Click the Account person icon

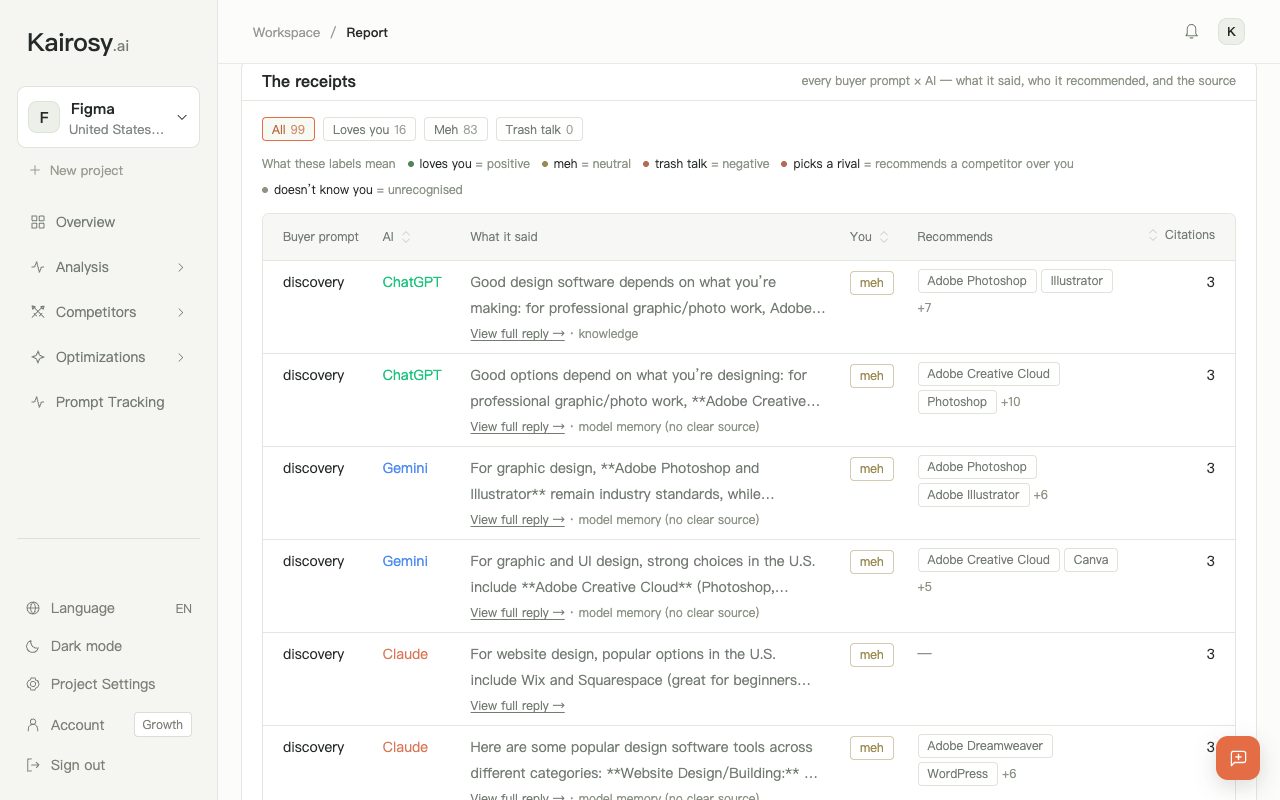click(x=33, y=725)
